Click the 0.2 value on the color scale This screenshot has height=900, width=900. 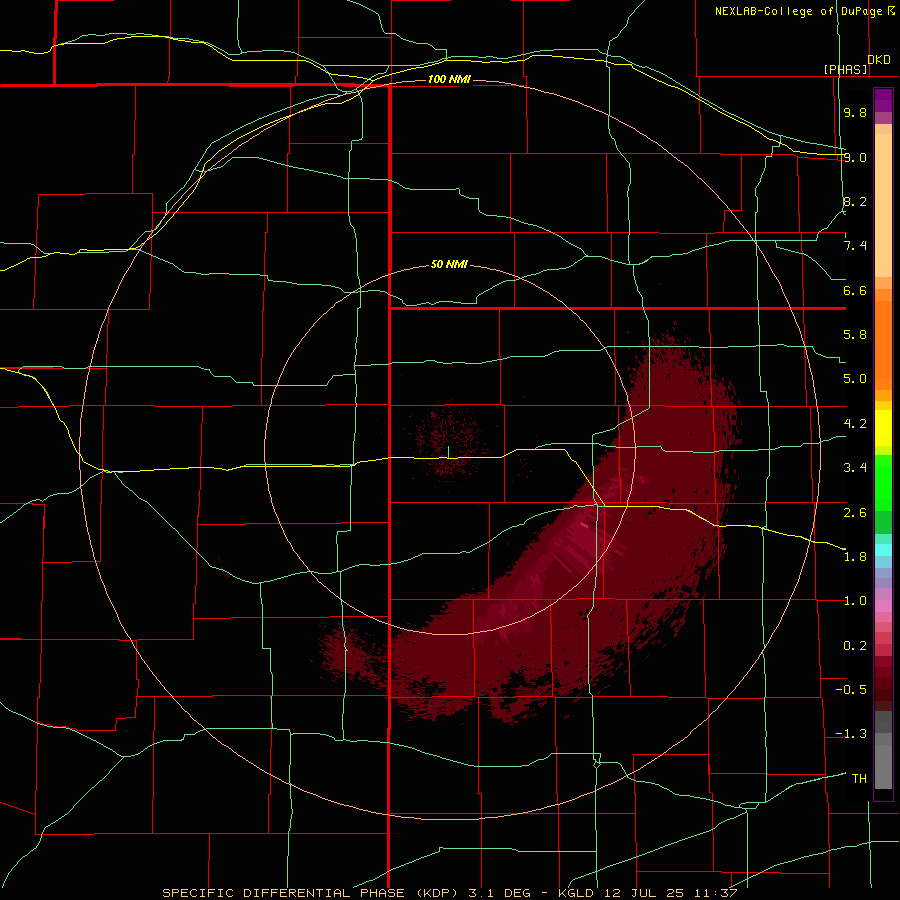[855, 646]
